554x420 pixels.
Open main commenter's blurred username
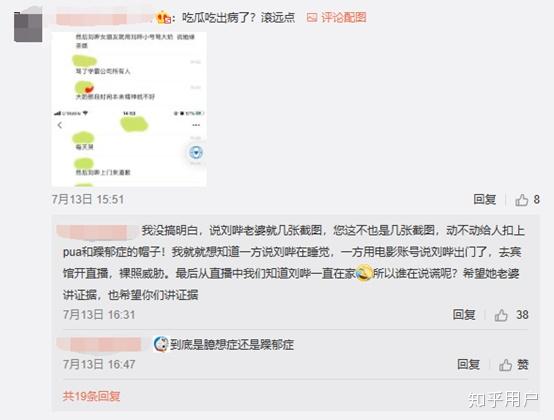(x=102, y=18)
